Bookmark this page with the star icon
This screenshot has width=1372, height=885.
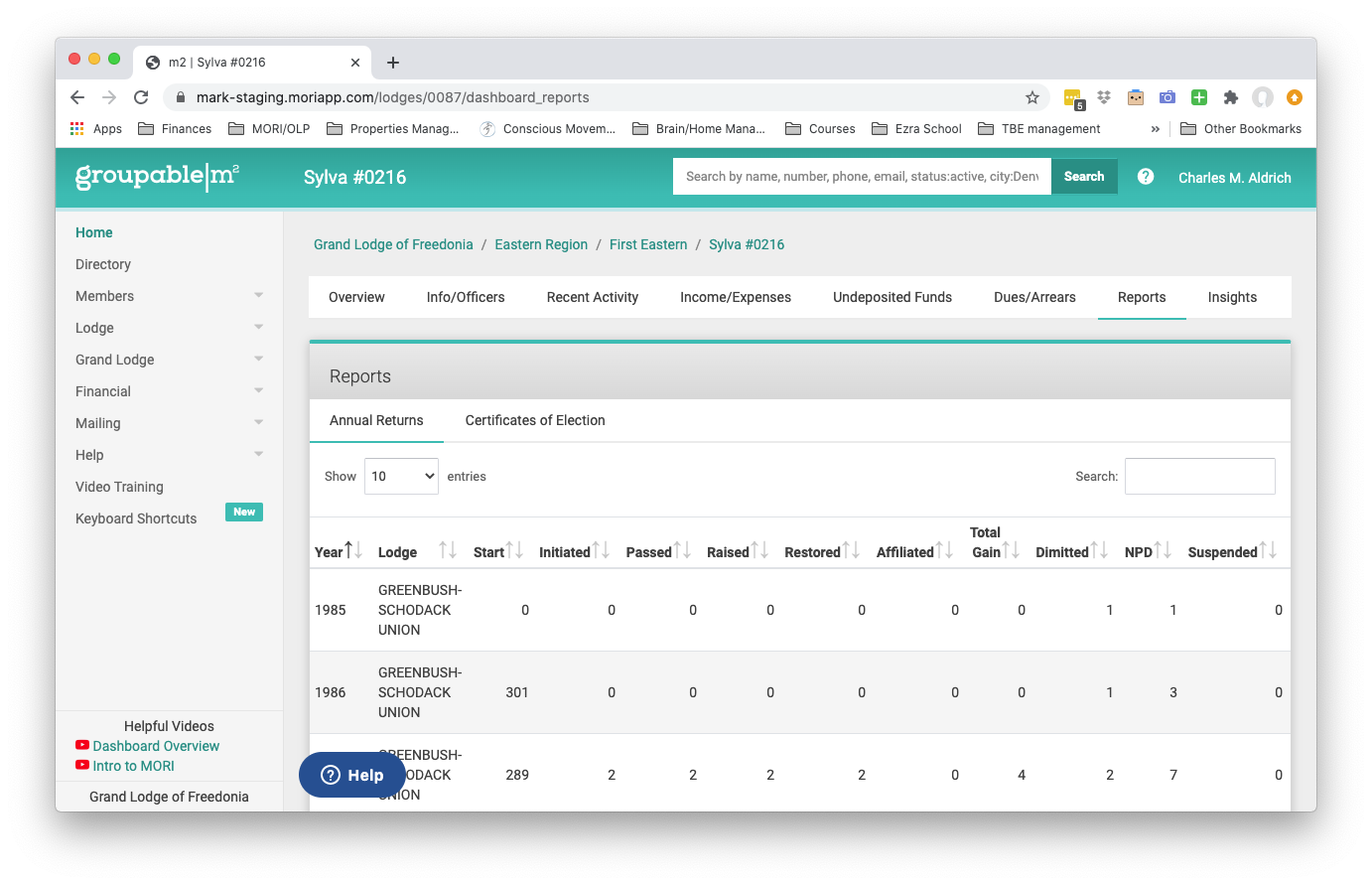pos(1032,97)
